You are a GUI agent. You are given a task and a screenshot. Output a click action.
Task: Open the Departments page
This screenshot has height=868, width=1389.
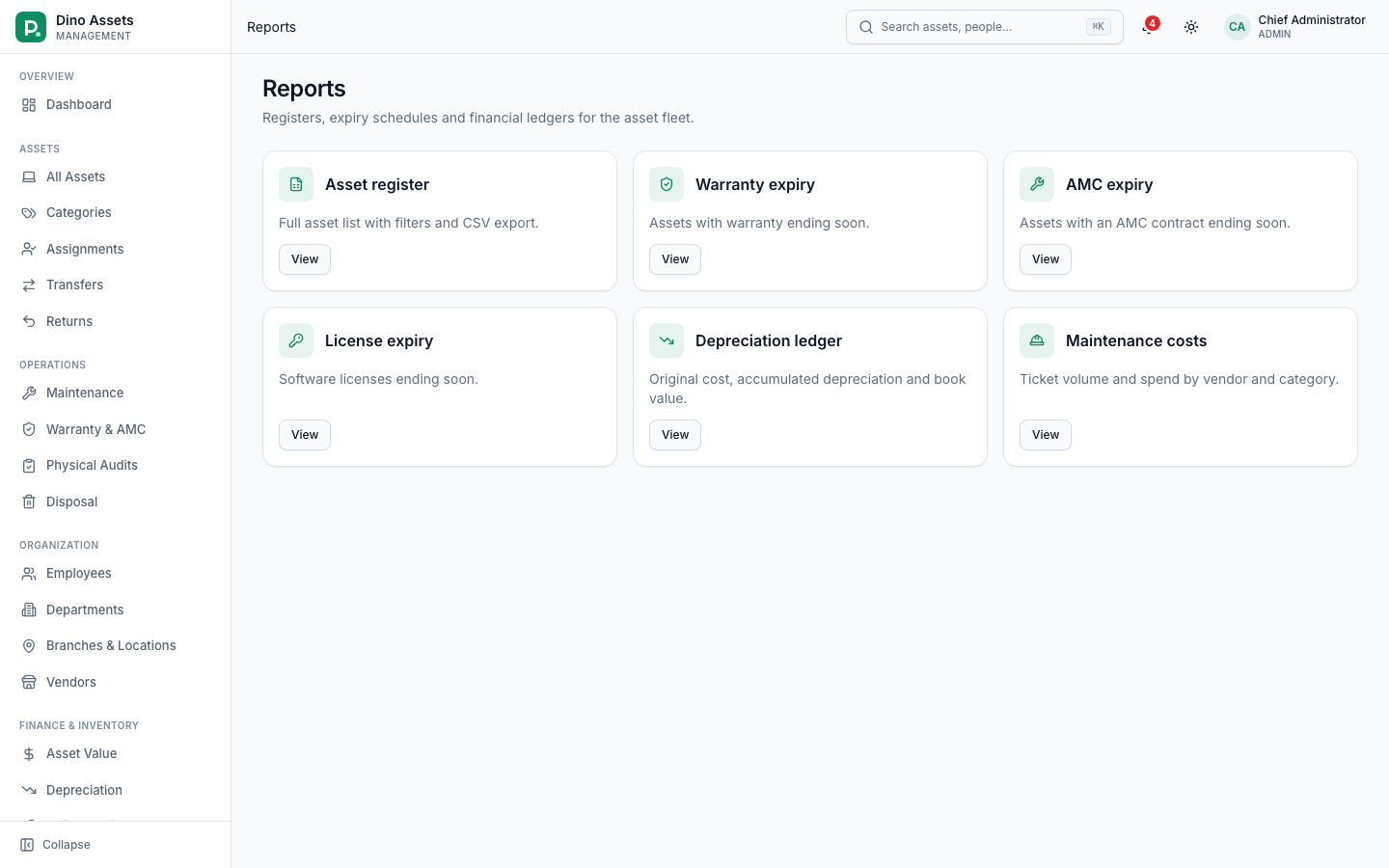[x=116, y=610]
